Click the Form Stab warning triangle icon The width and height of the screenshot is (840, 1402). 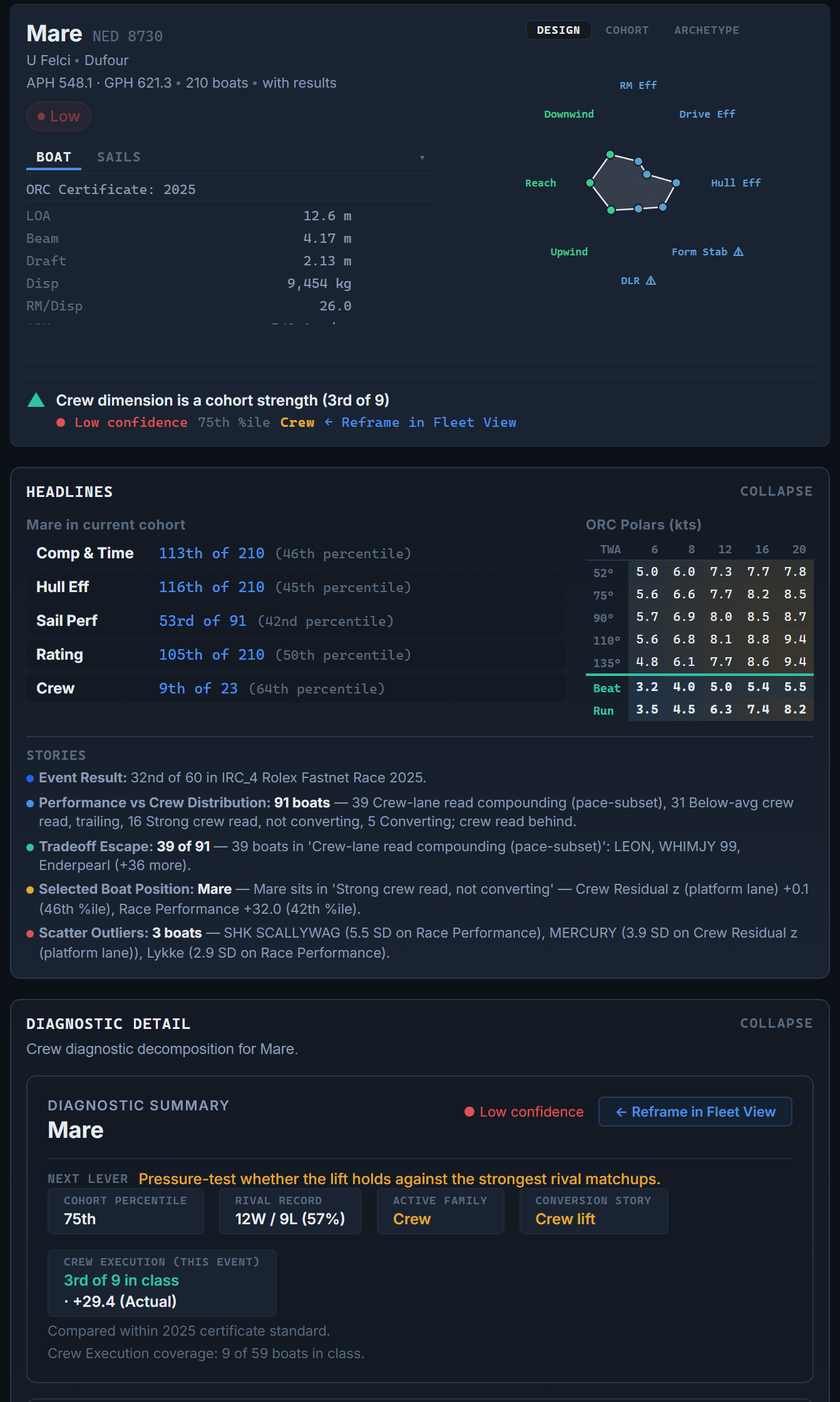(x=739, y=252)
